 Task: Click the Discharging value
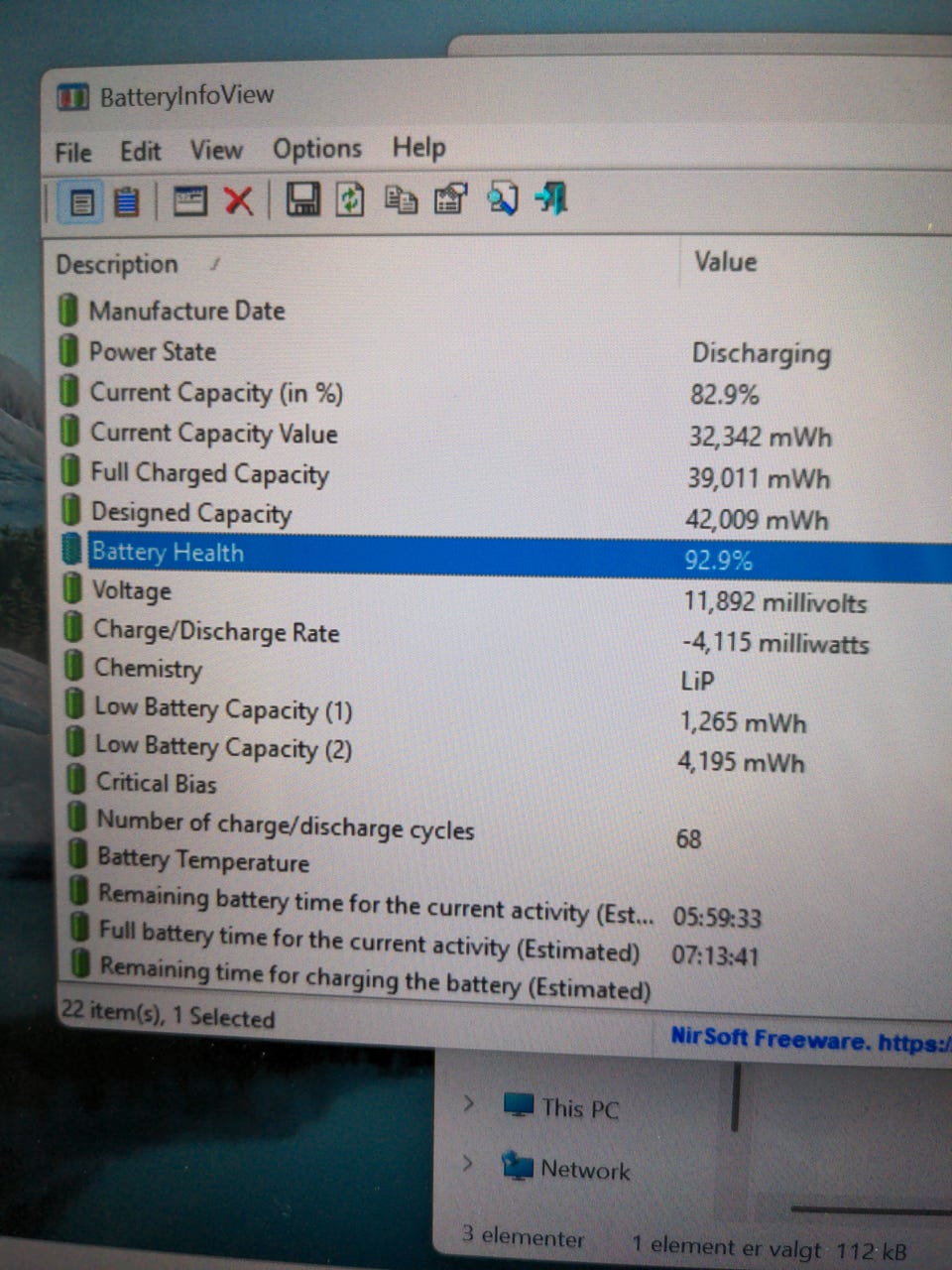tap(761, 354)
